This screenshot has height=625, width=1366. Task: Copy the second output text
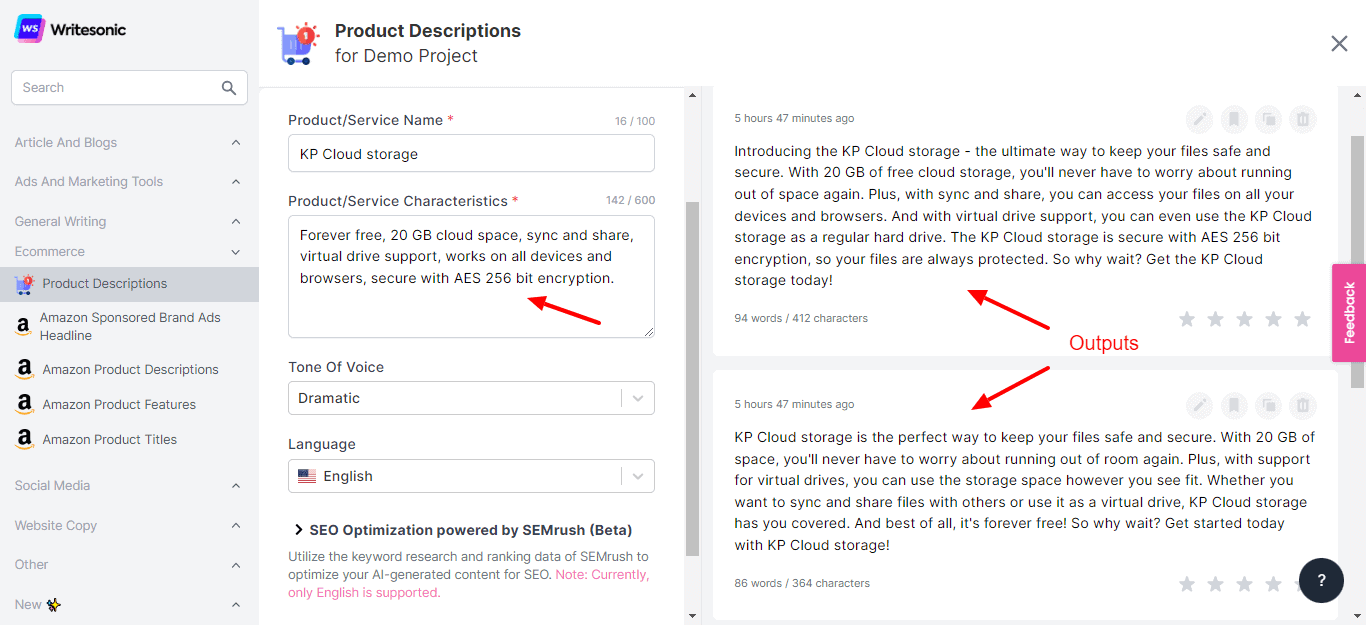[1268, 405]
